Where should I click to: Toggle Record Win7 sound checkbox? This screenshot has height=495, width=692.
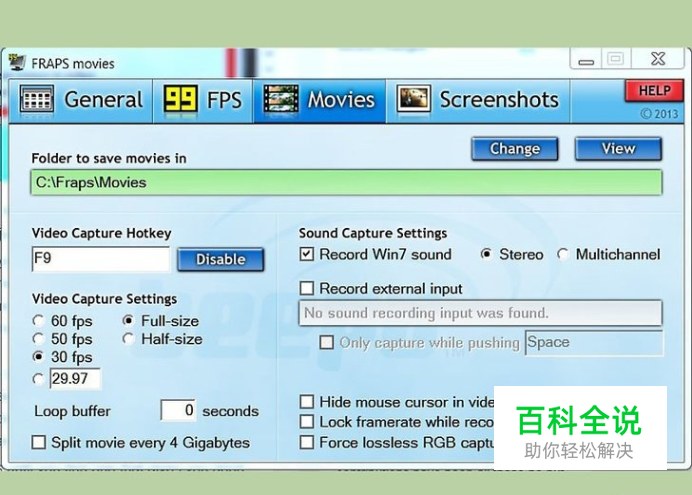pyautogui.click(x=307, y=254)
